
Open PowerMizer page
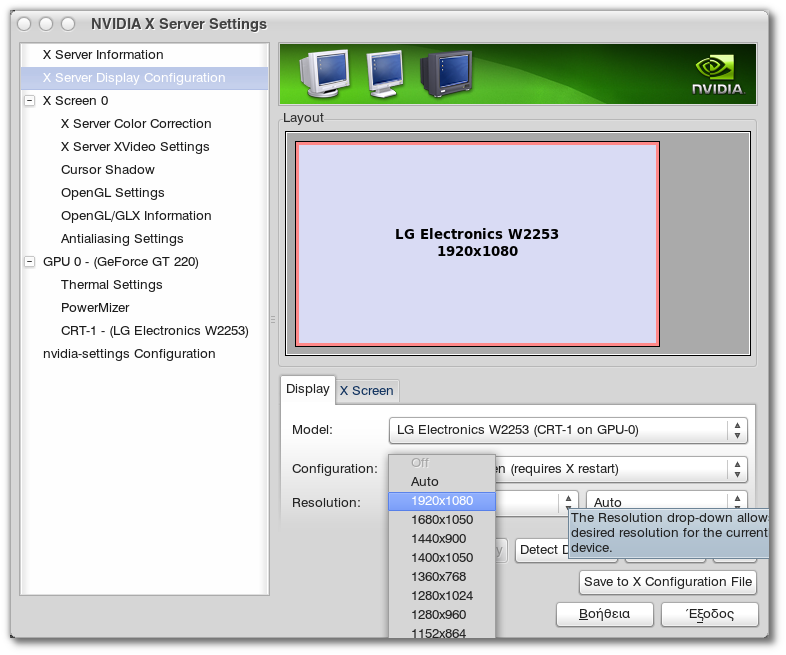point(95,308)
